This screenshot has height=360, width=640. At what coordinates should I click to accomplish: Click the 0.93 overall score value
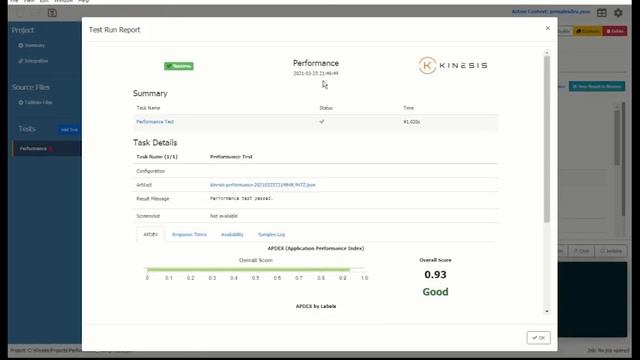(x=435, y=275)
